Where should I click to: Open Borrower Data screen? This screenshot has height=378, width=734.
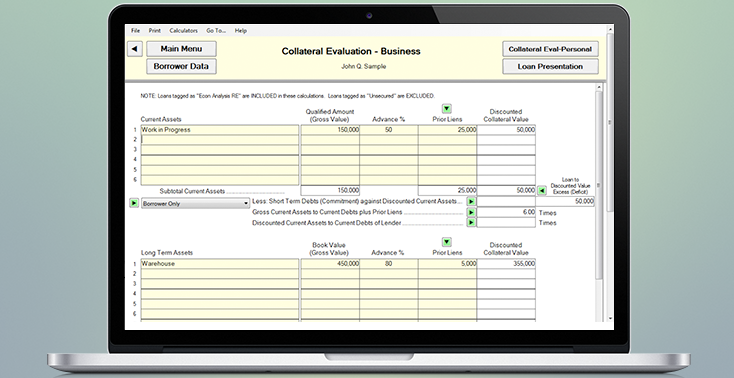tap(181, 66)
